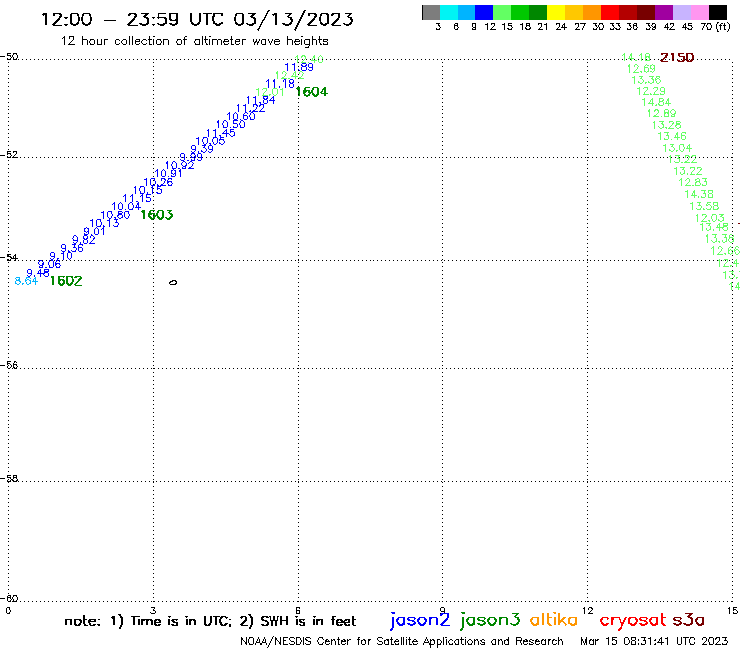
Task: Click the -58 latitude axis label
Action: click(x=9, y=479)
